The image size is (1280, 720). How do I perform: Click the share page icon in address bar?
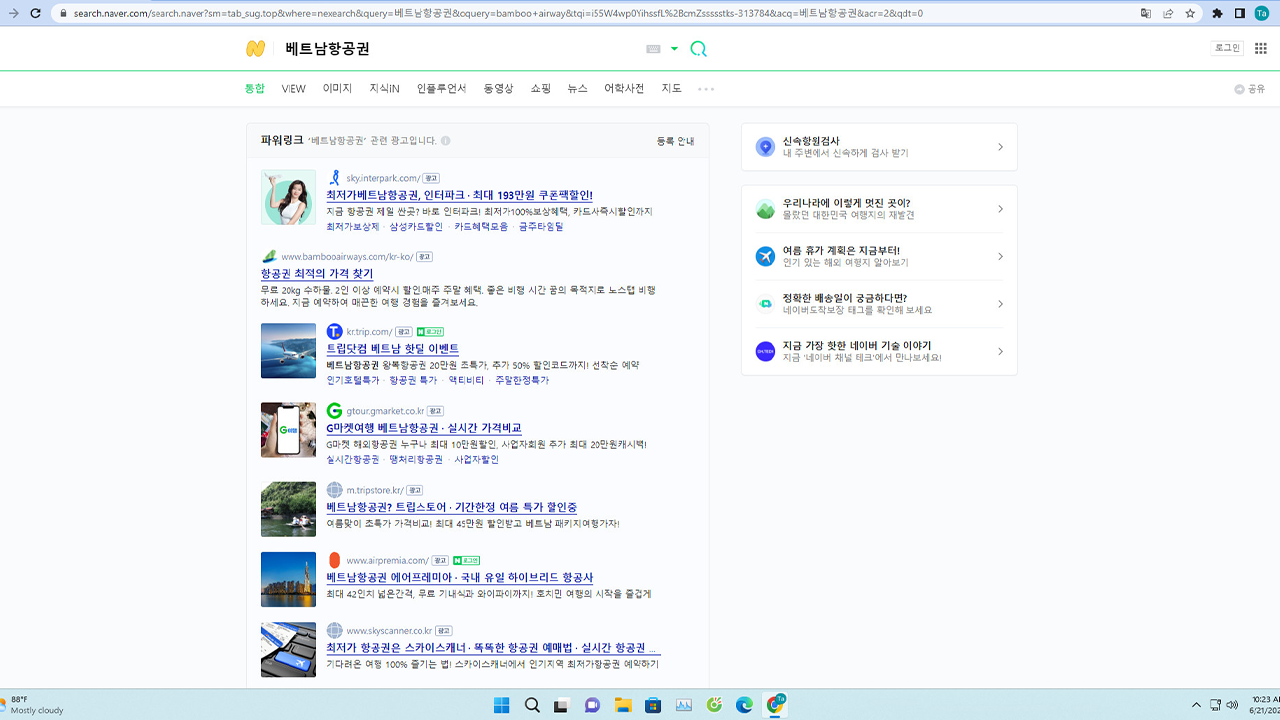(1168, 14)
